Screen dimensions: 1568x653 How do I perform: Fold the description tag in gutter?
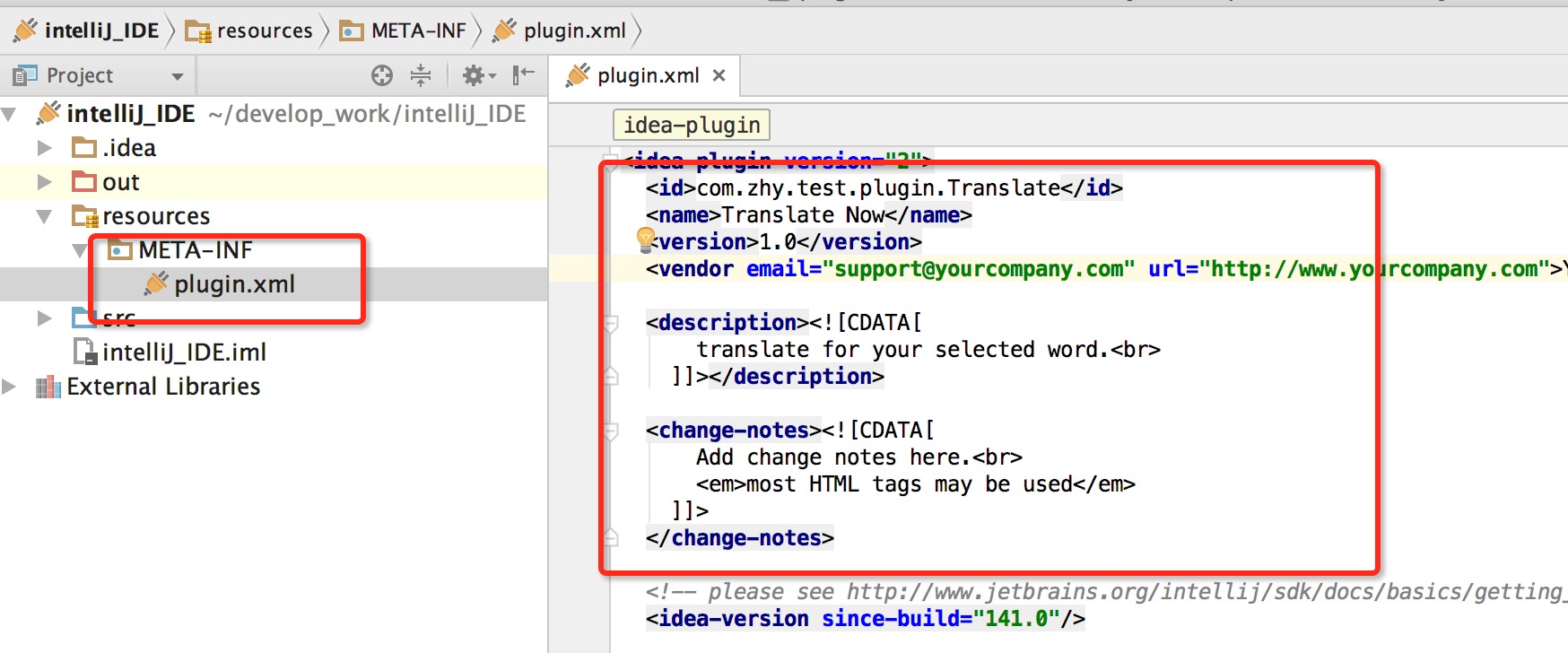point(612,323)
